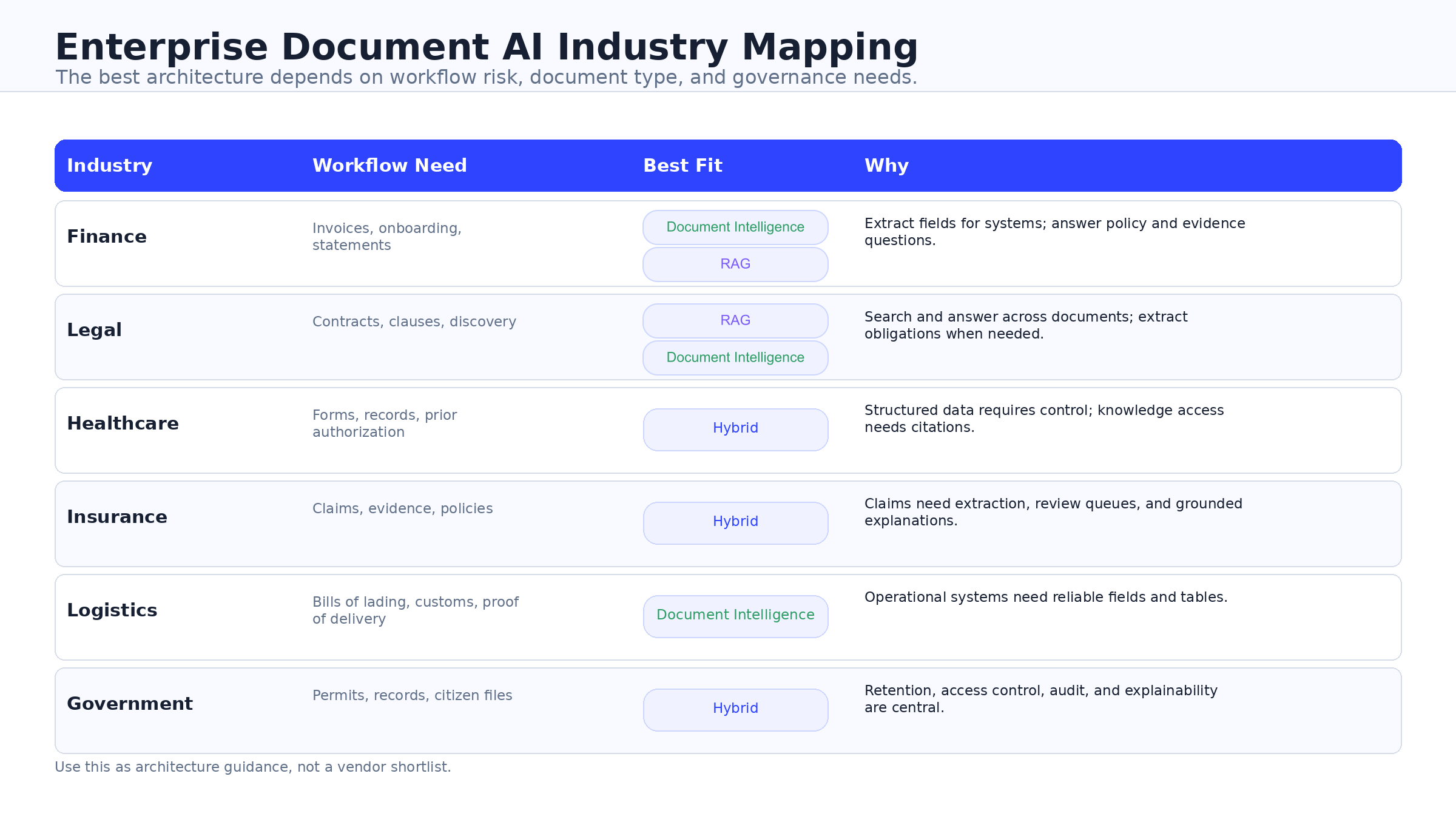Click the Document Intelligence pill in Finance row

[735, 227]
